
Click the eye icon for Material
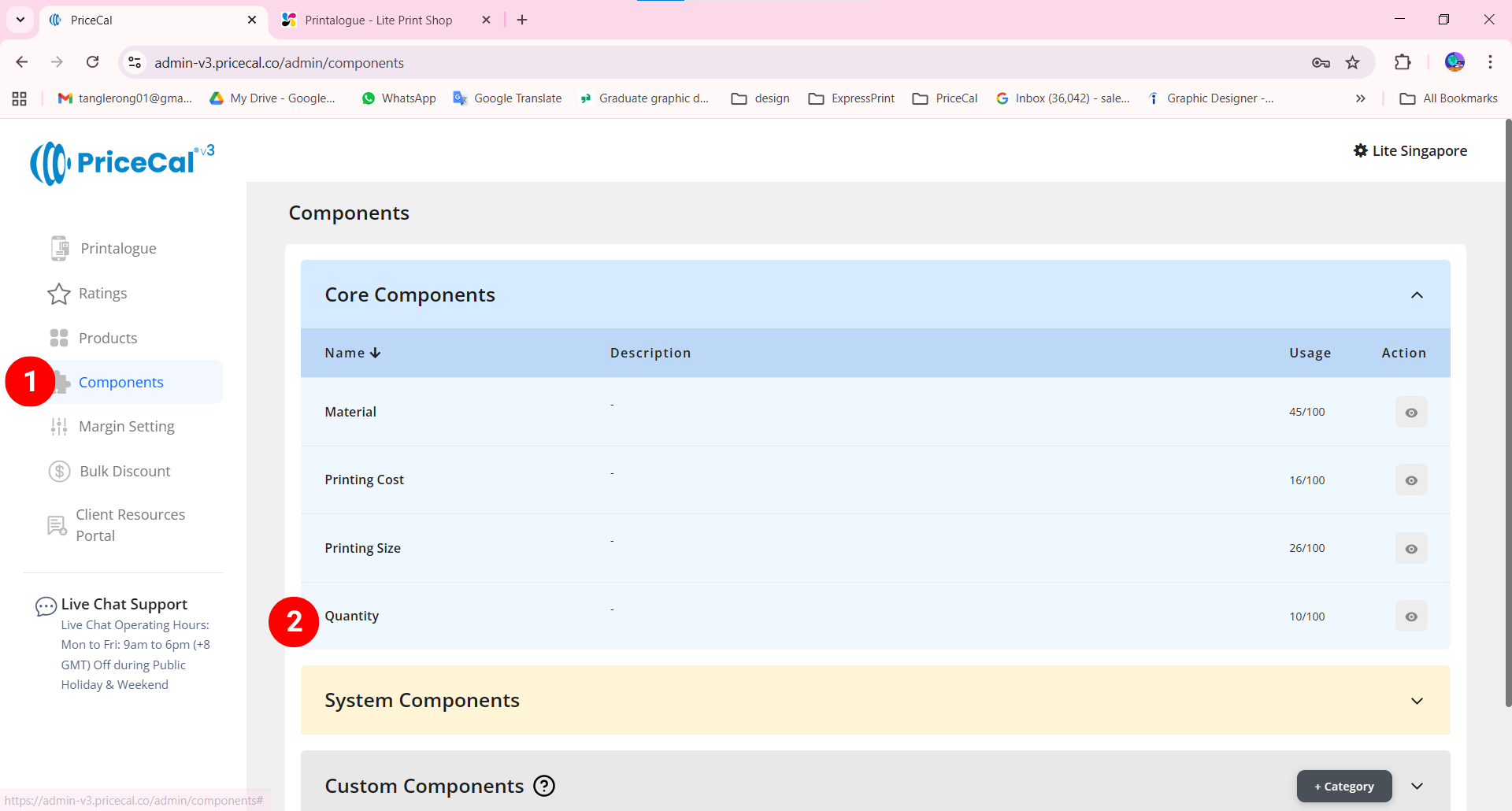[x=1410, y=413]
